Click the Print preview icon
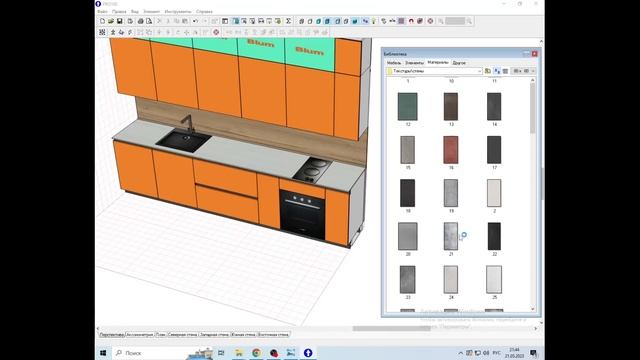The height and width of the screenshot is (360, 640). point(149,21)
